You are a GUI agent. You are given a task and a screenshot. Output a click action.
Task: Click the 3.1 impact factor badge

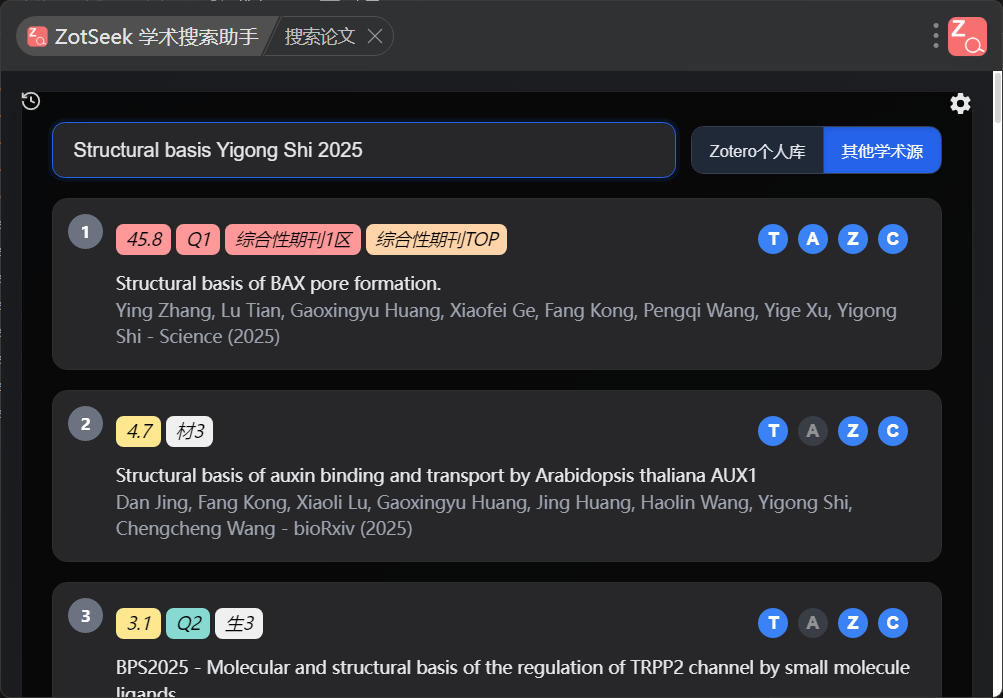click(138, 623)
